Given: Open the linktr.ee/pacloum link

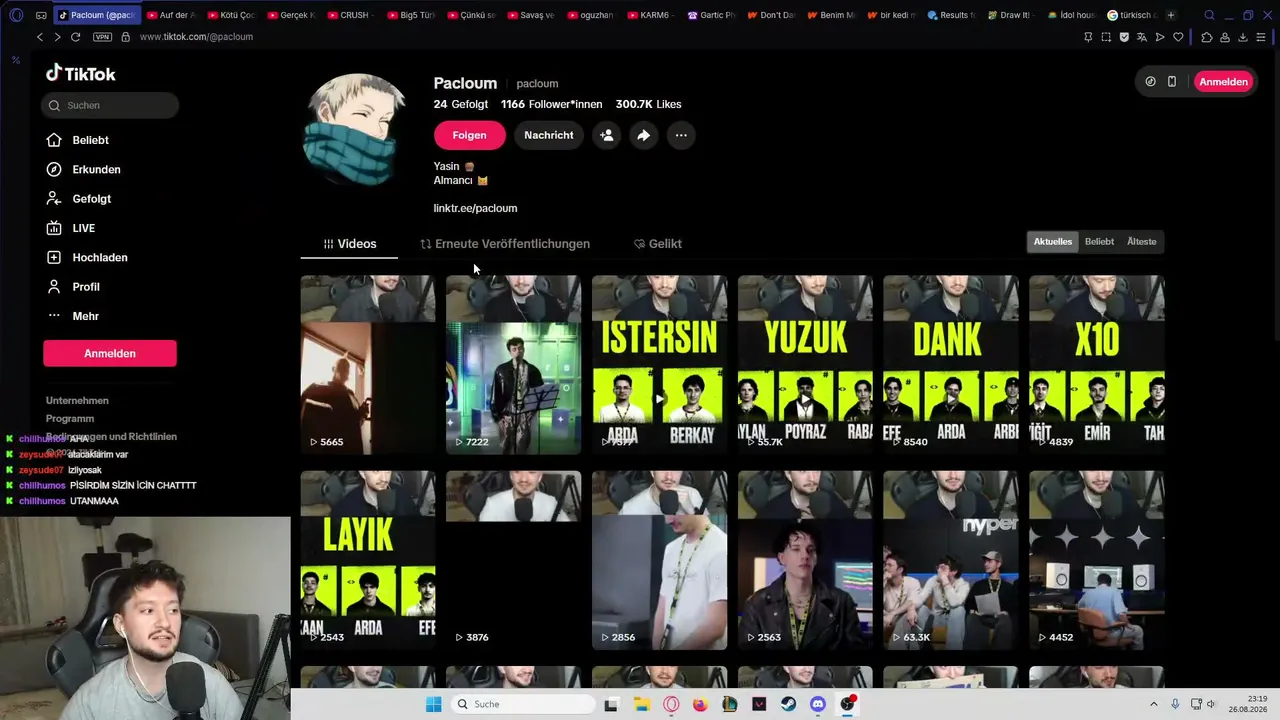Looking at the screenshot, I should tap(475, 208).
